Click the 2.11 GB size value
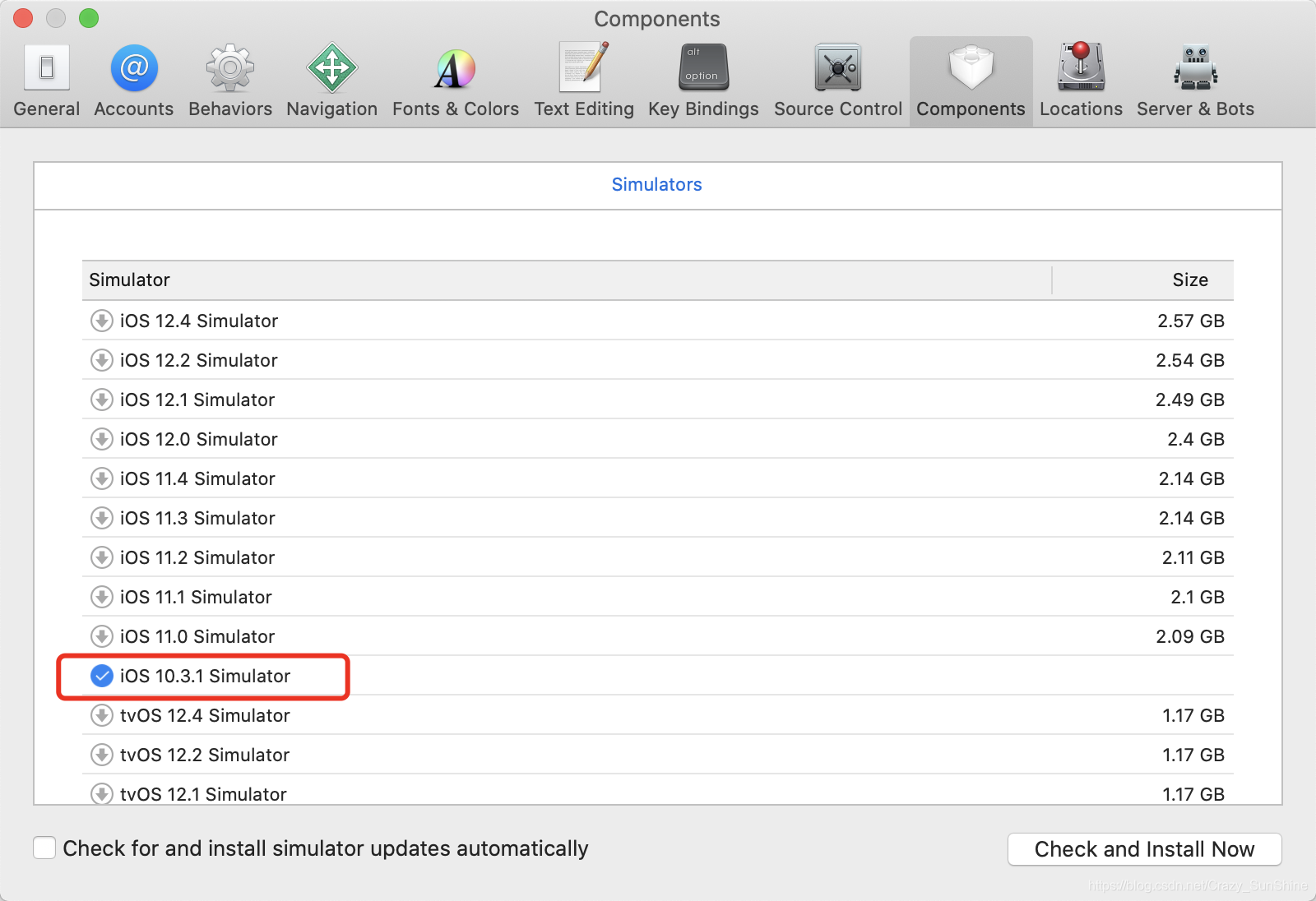This screenshot has width=1316, height=901. coord(1193,557)
